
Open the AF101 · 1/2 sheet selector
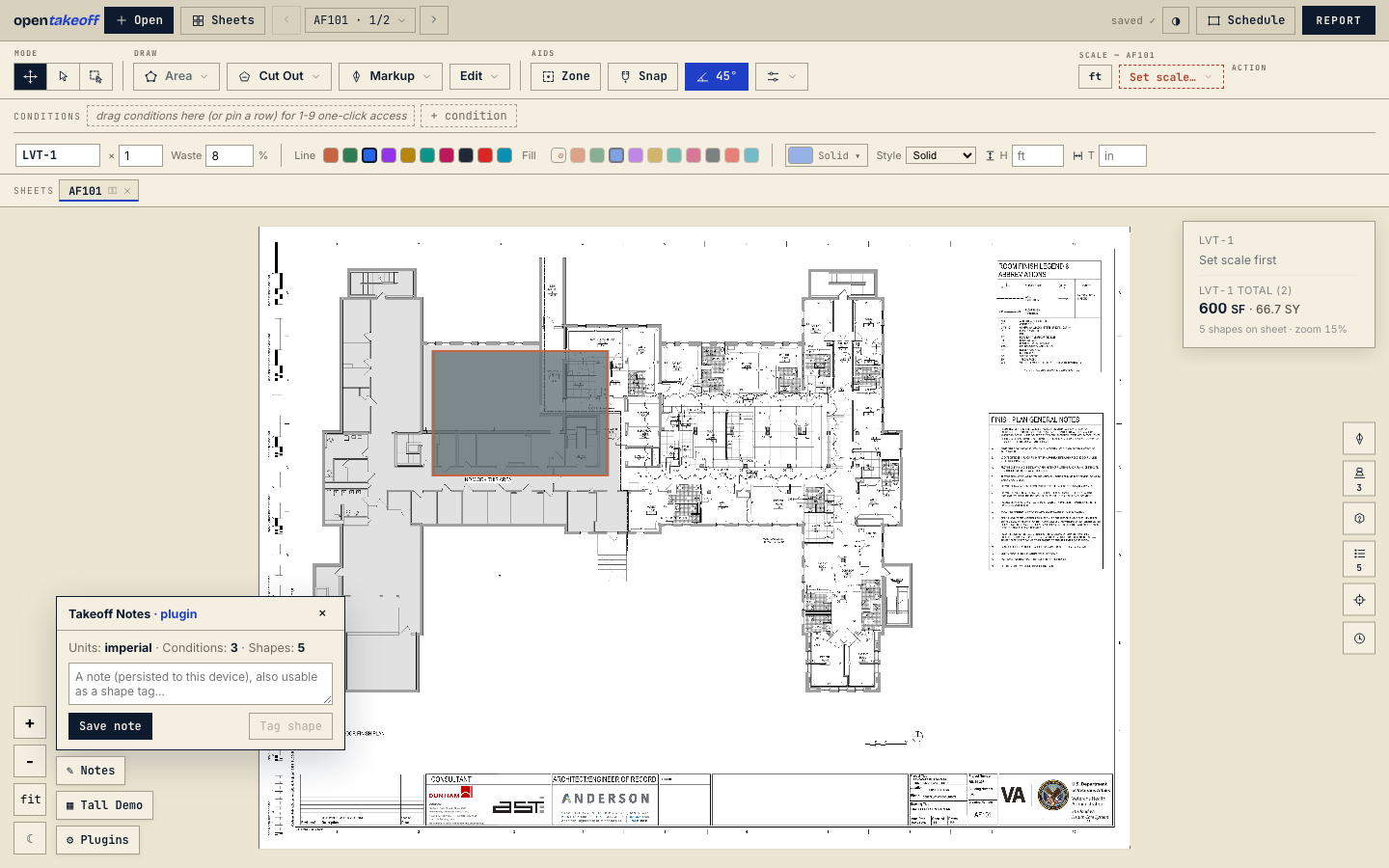(360, 20)
